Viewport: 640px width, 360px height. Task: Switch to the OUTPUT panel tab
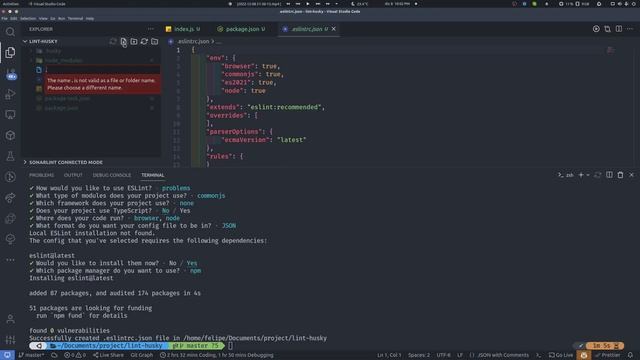point(73,175)
